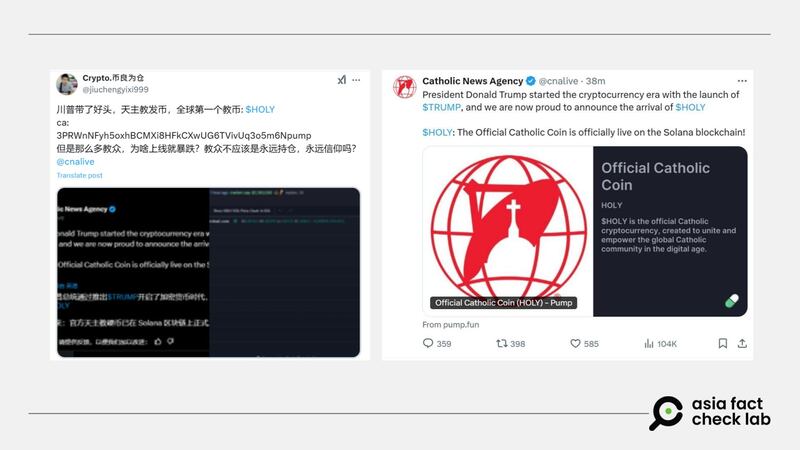Open Catholic News Agency avatar
Image resolution: width=800 pixels, height=450 pixels.
[405, 87]
